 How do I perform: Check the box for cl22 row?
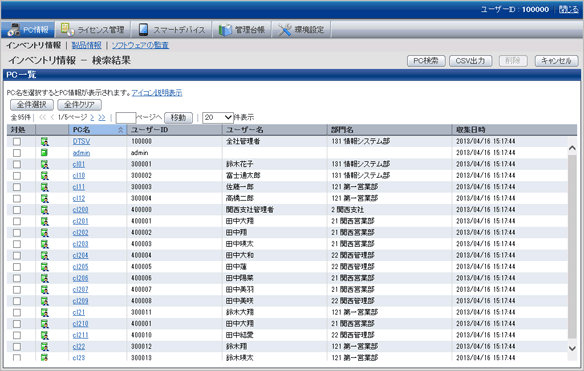17,347
